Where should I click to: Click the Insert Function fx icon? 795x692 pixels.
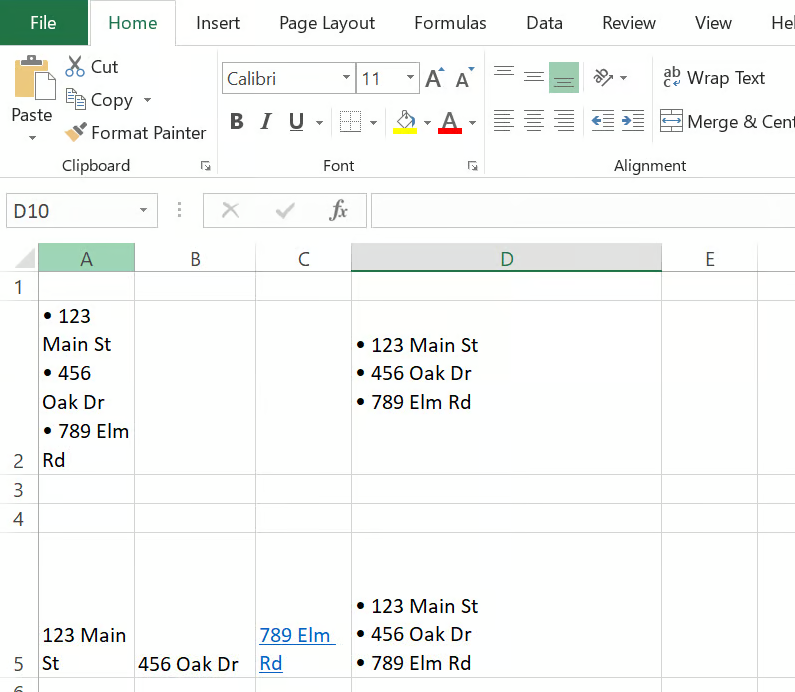(x=339, y=210)
